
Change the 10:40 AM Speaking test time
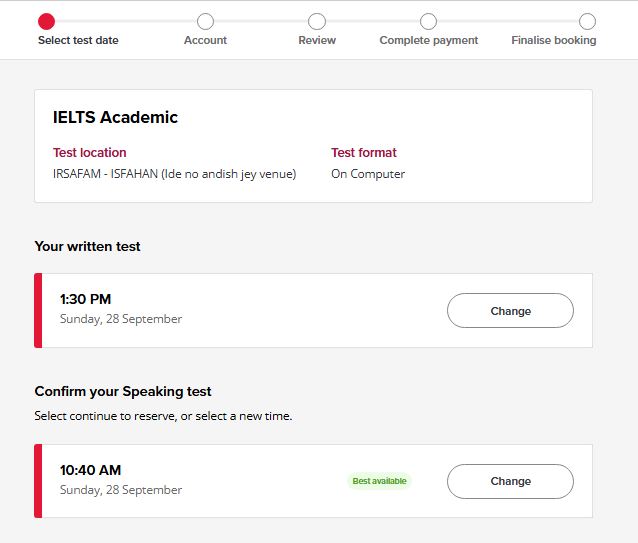click(510, 481)
